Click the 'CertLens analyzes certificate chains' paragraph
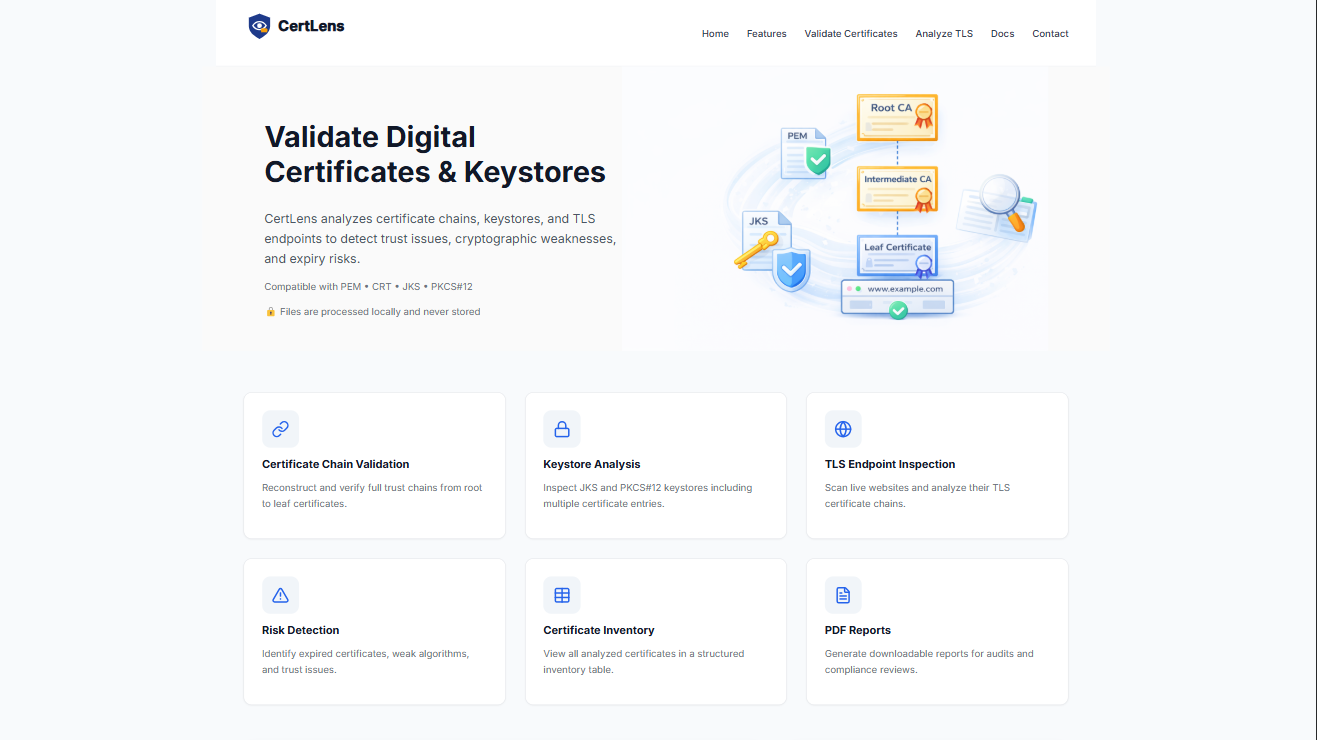This screenshot has height=740, width=1317. tap(440, 239)
